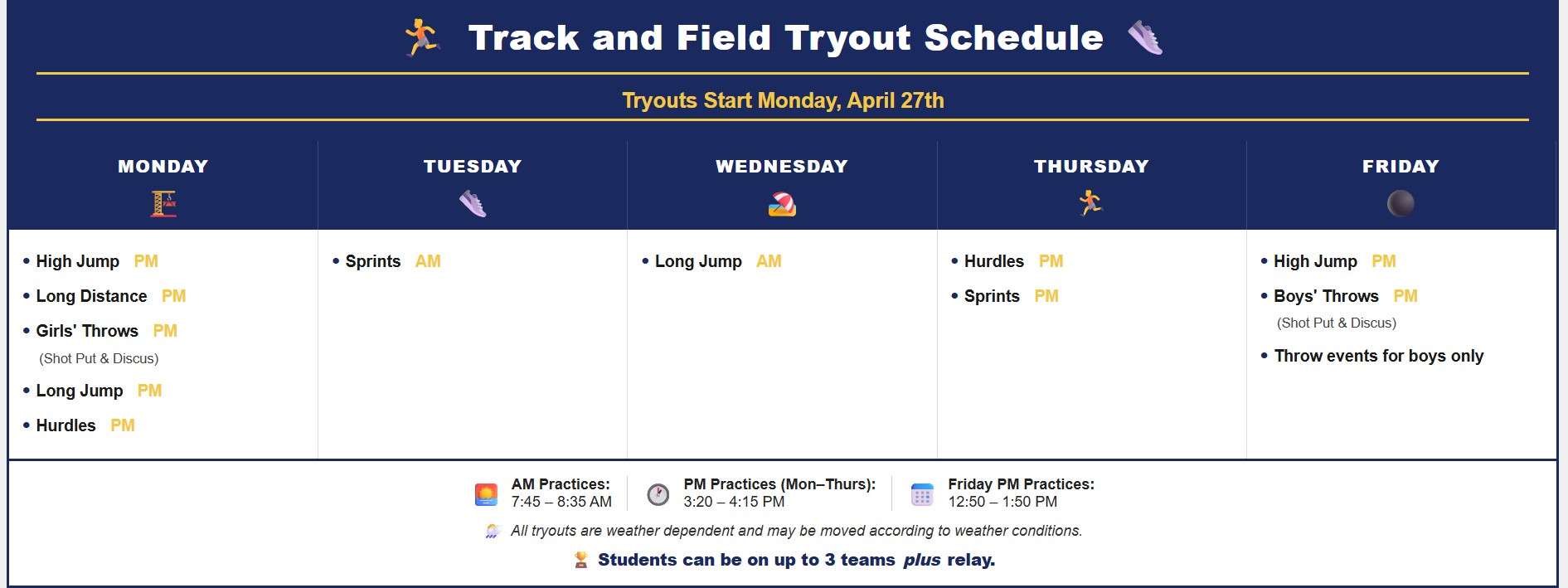
Task: Click the Girls' Throws entry on Monday
Action: pos(87,331)
